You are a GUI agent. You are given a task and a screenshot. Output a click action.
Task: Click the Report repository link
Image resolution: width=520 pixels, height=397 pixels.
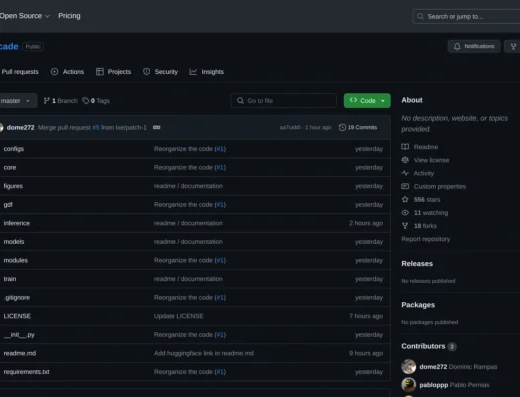click(x=426, y=239)
